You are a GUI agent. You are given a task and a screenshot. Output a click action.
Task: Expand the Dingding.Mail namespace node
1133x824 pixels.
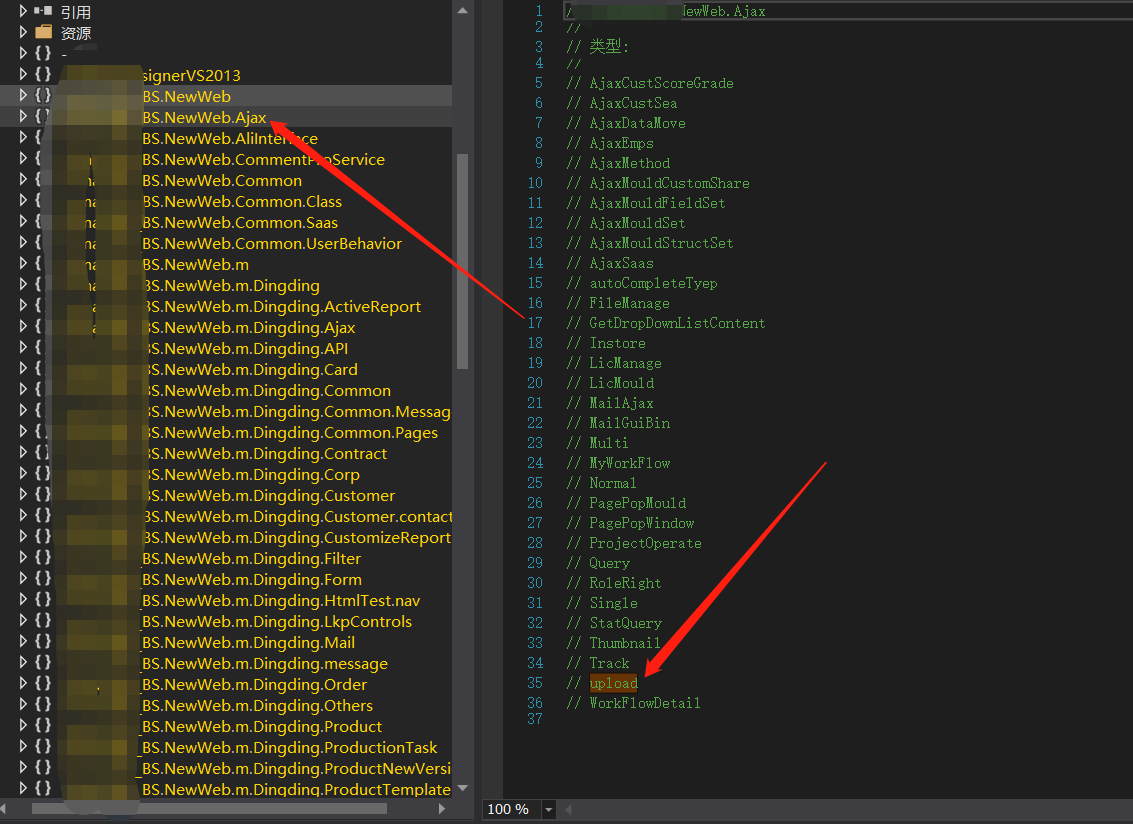(23, 641)
